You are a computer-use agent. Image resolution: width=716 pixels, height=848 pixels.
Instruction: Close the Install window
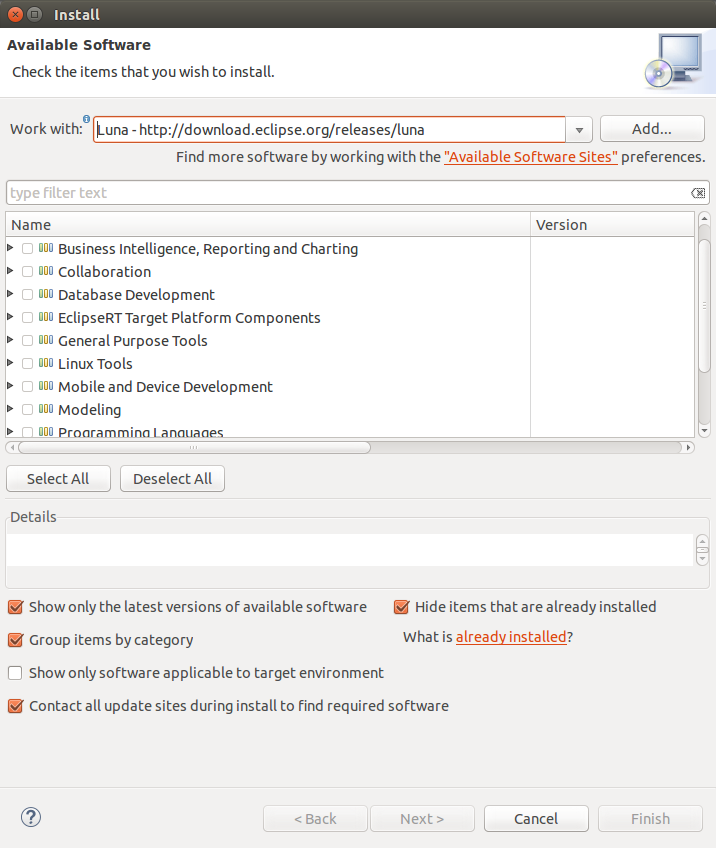(16, 15)
